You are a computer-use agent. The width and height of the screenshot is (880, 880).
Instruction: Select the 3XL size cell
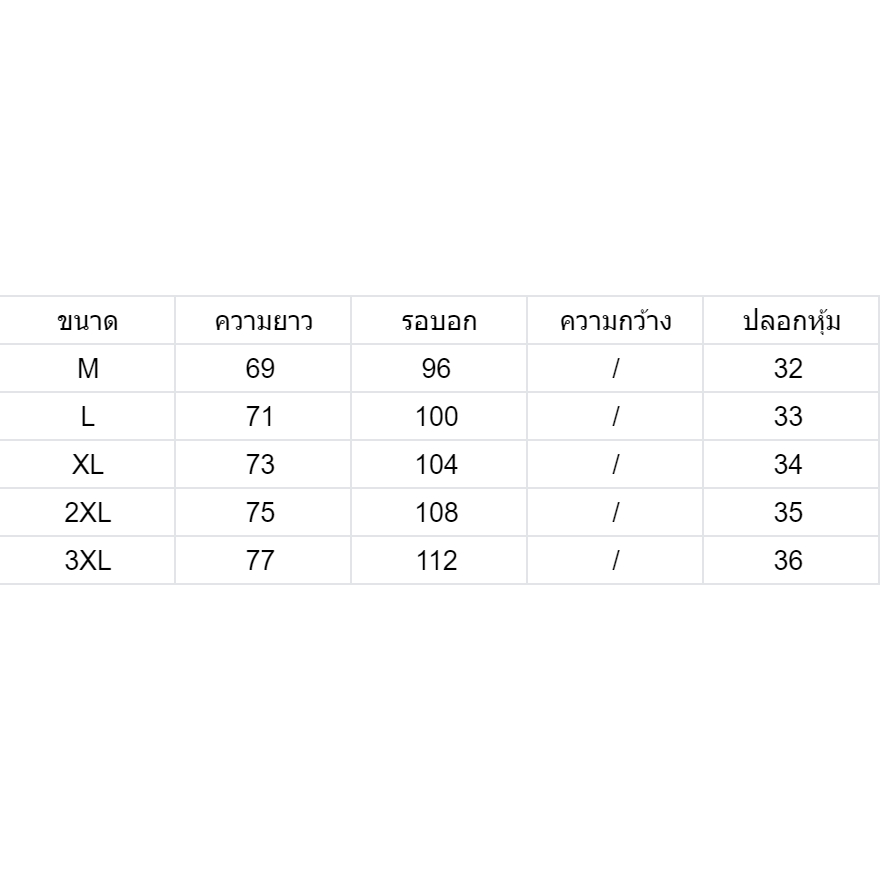click(x=88, y=560)
